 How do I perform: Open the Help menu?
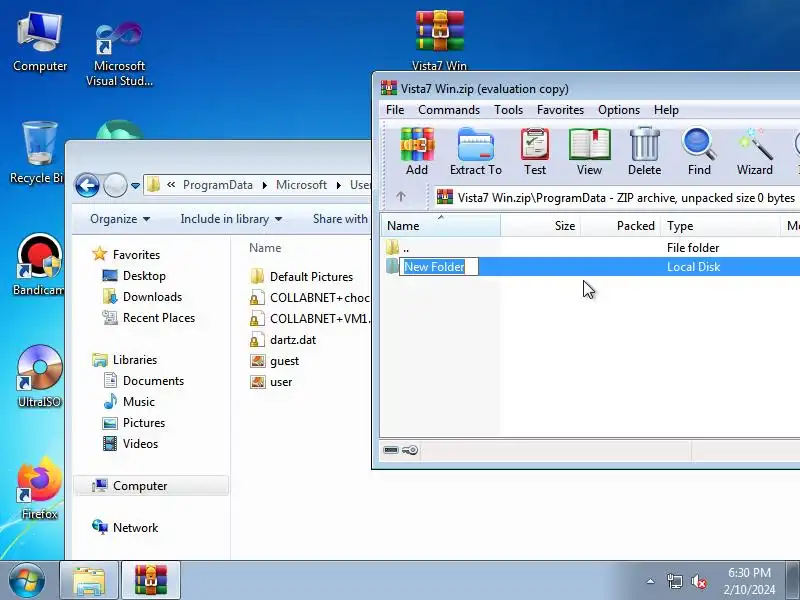pos(666,110)
